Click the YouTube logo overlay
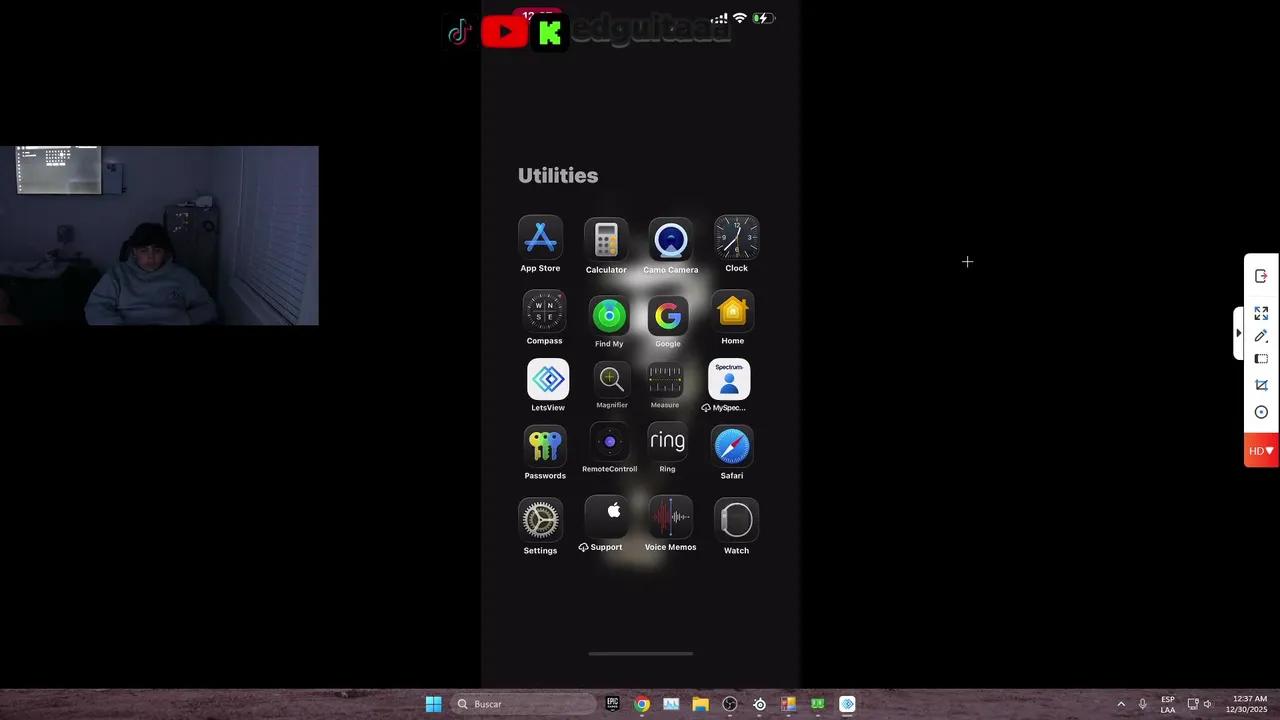This screenshot has width=1280, height=720. tap(504, 32)
